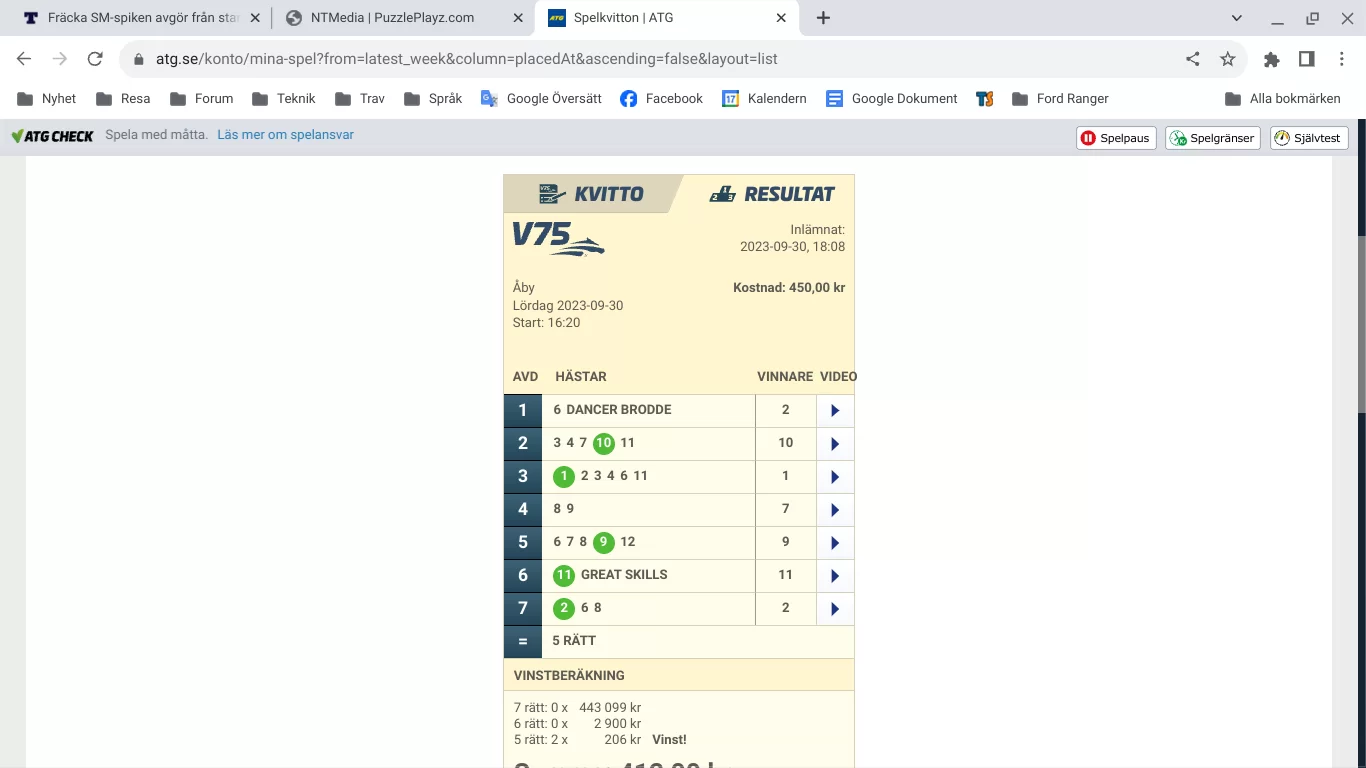Open the browser extensions menu
1366x768 pixels.
click(1272, 59)
